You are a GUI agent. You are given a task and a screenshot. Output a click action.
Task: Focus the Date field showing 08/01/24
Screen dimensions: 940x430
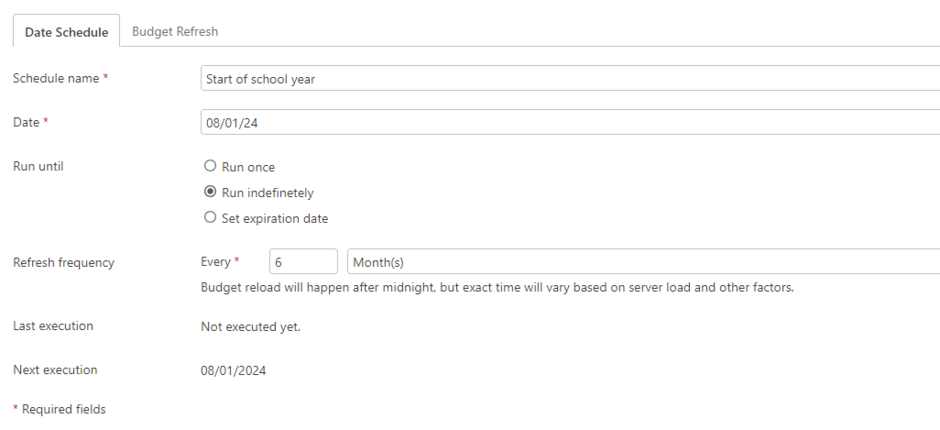click(x=570, y=122)
